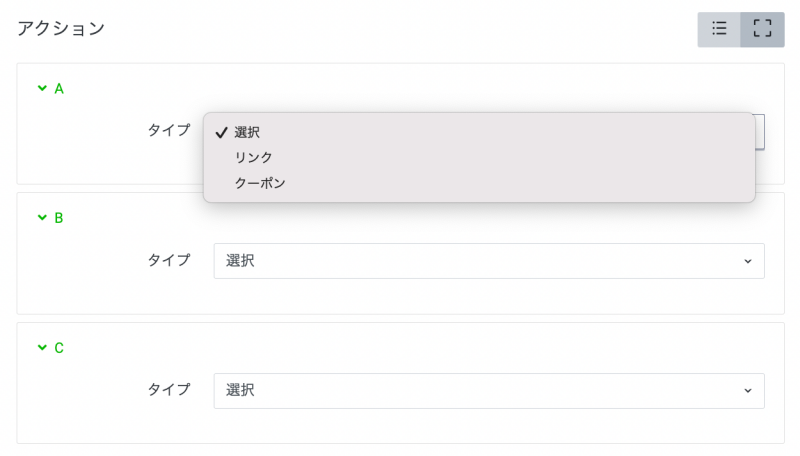Click the checkmark beside 選択 in the menu

pos(221,132)
